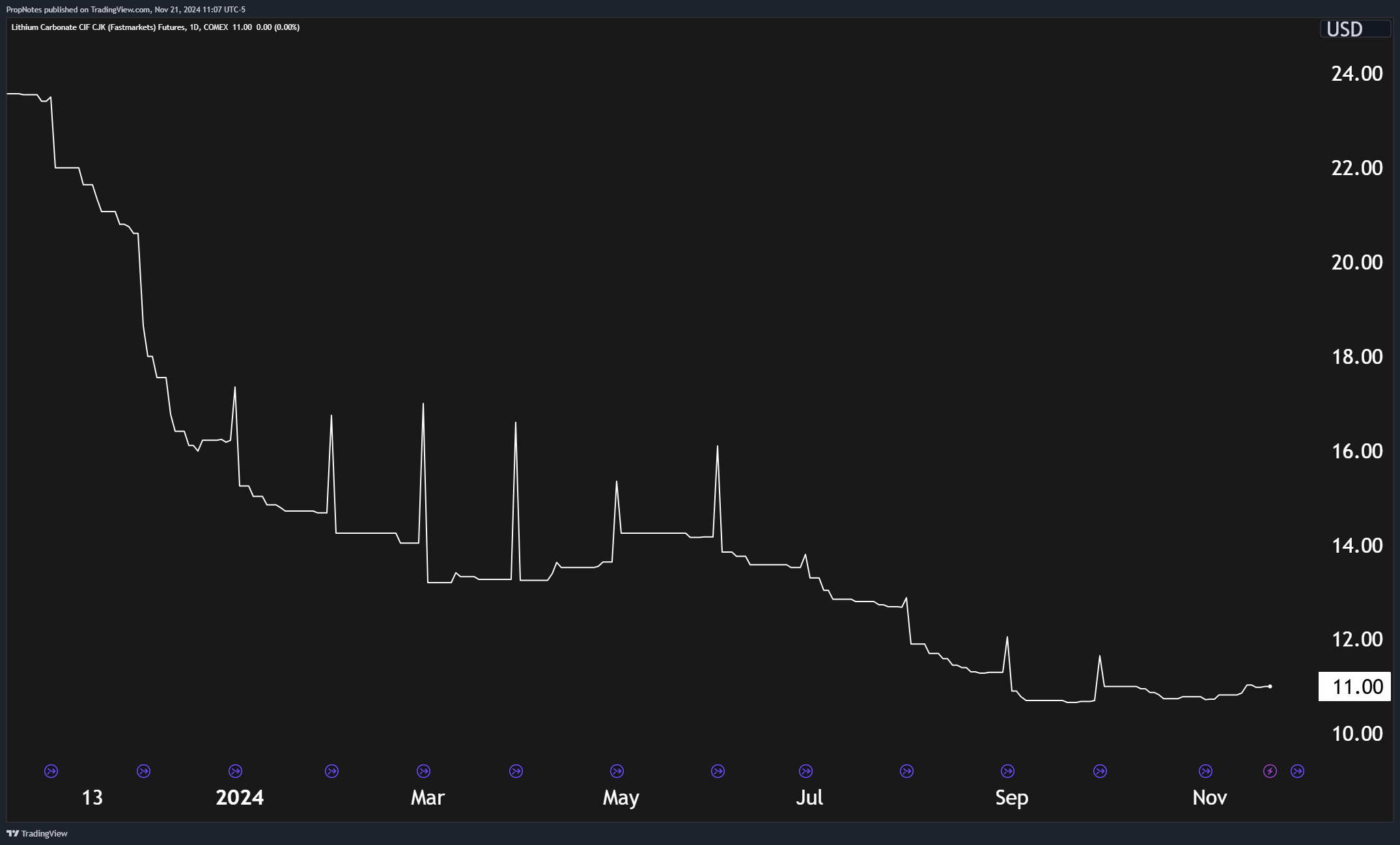
Task: Click the leftmost contract rollover marker icon
Action: coord(51,771)
